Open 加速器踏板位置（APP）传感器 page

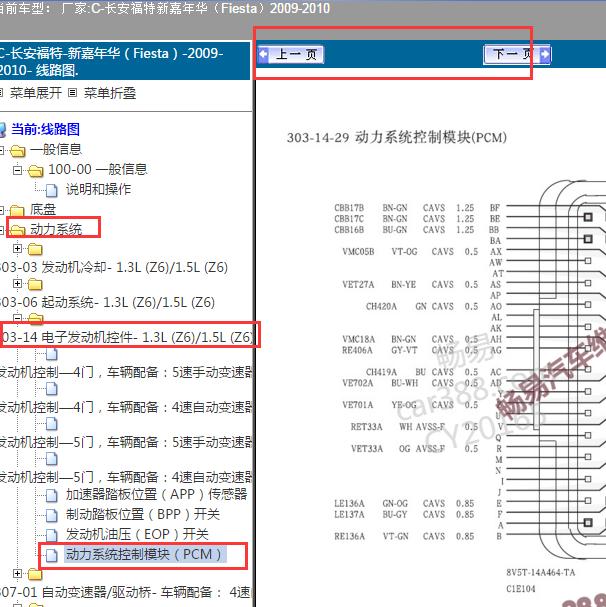click(156, 494)
